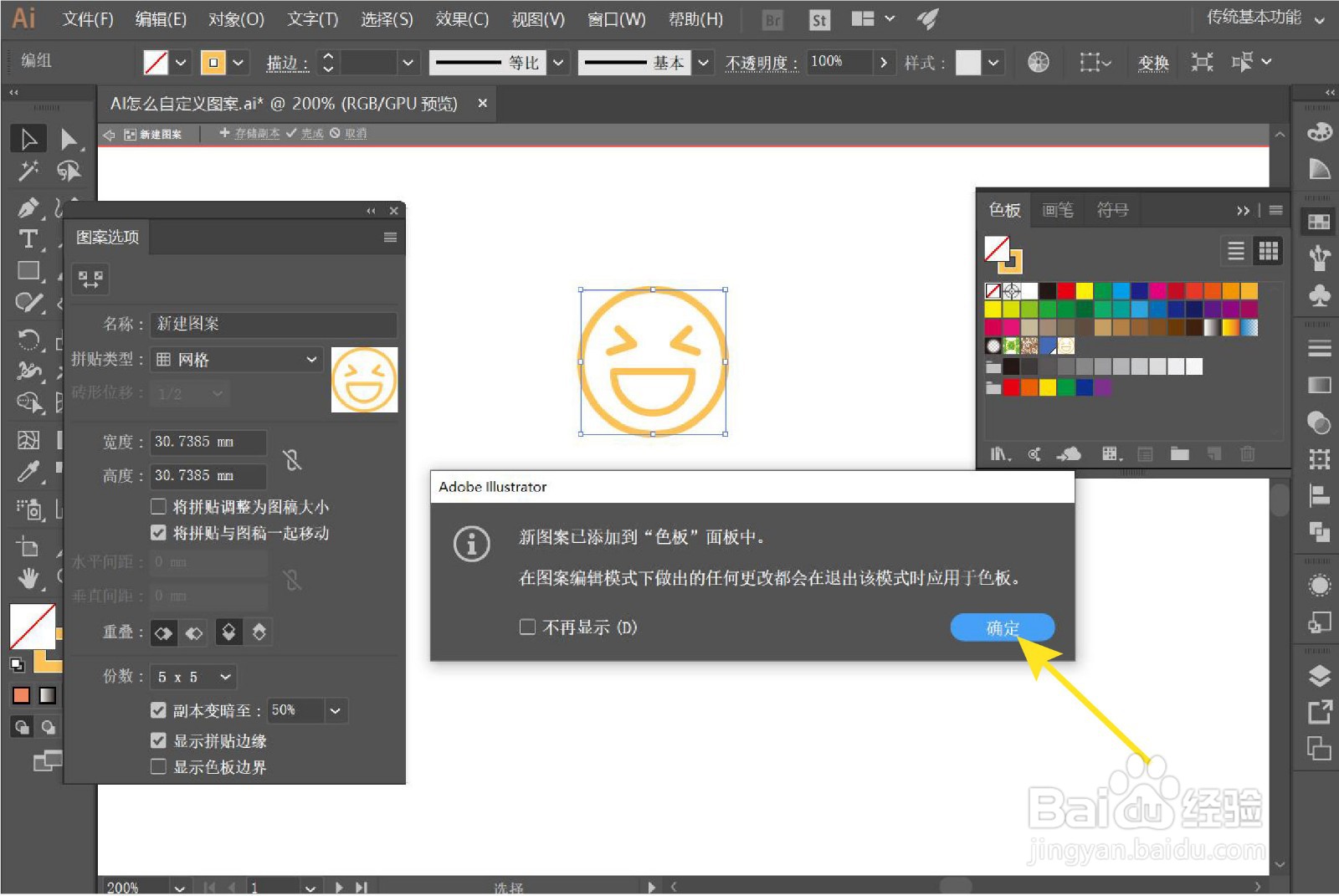Click the New Color Group folder icon
1339x896 pixels.
click(x=1180, y=453)
